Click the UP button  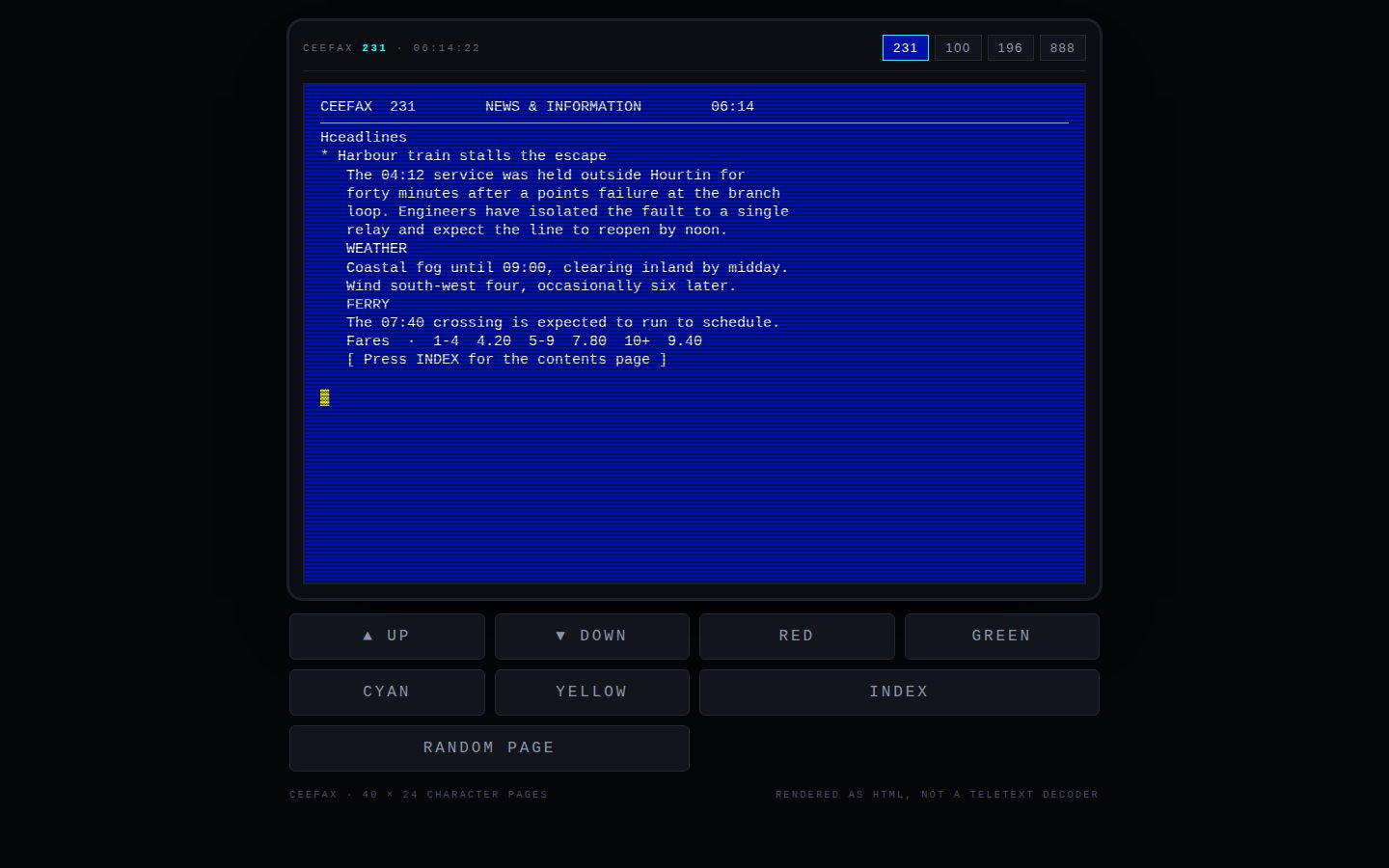tap(387, 637)
